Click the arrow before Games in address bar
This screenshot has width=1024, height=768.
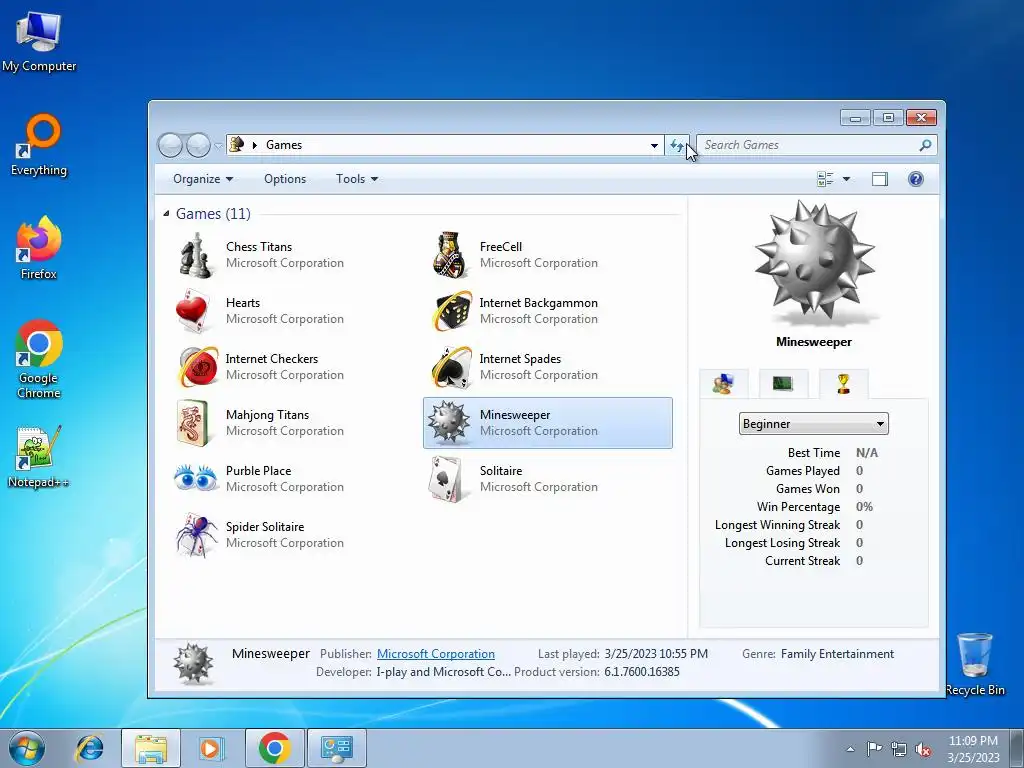click(x=255, y=145)
